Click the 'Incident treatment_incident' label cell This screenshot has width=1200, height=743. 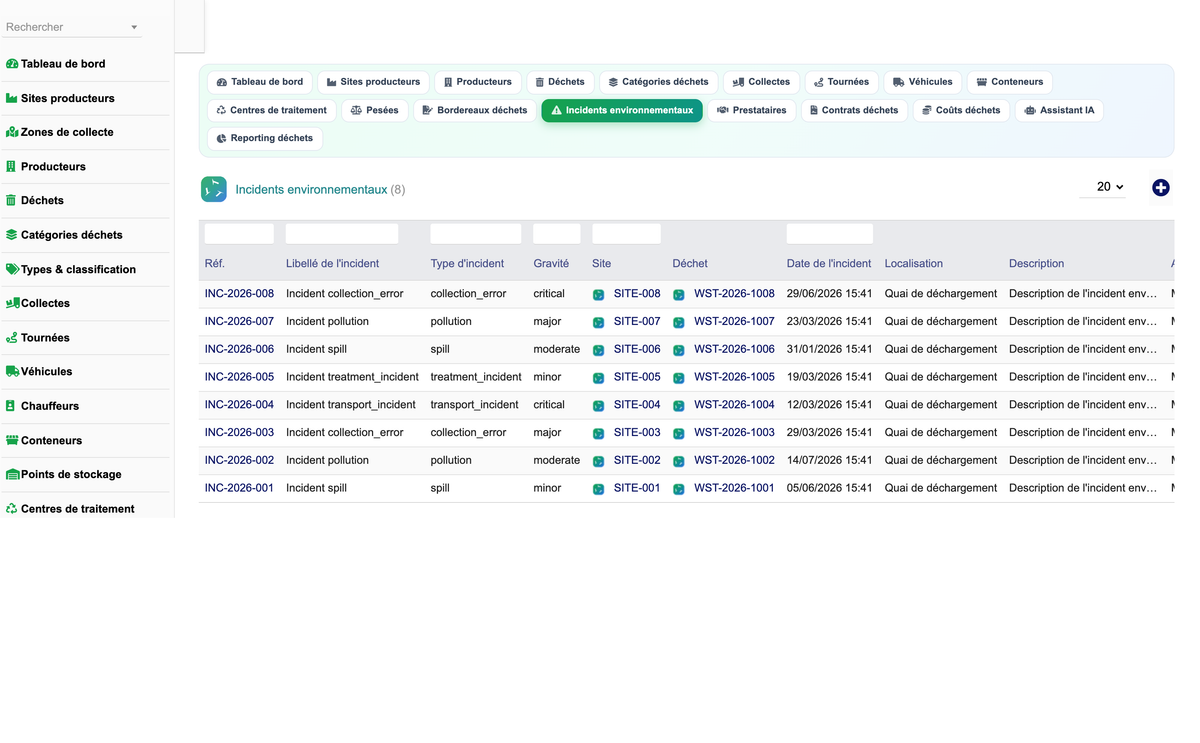(350, 377)
